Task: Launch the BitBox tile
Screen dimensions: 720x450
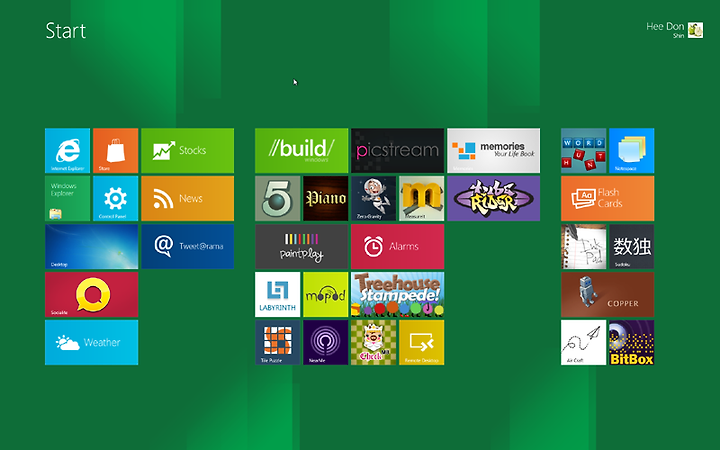Action: click(631, 343)
